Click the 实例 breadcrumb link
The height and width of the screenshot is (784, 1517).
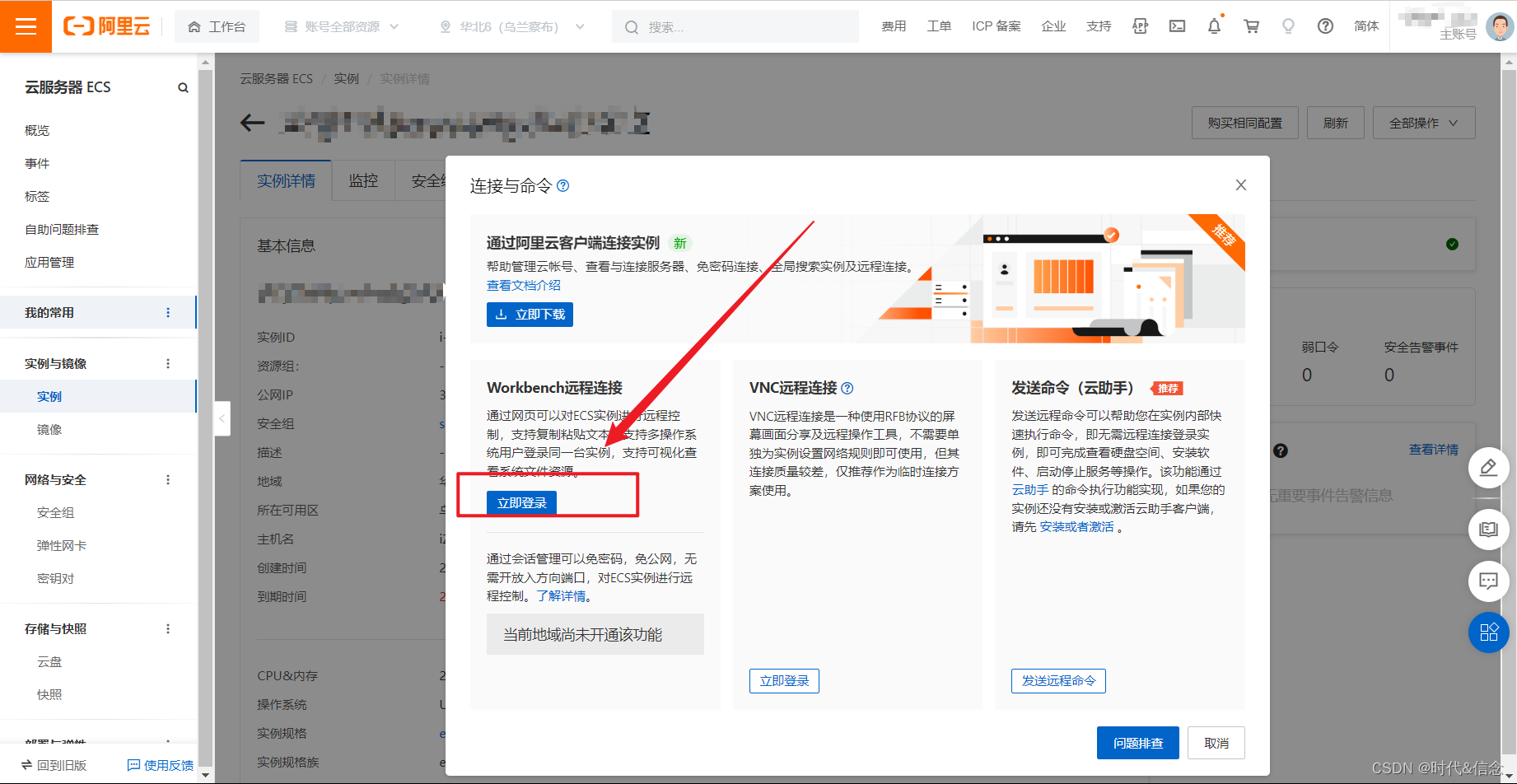346,78
